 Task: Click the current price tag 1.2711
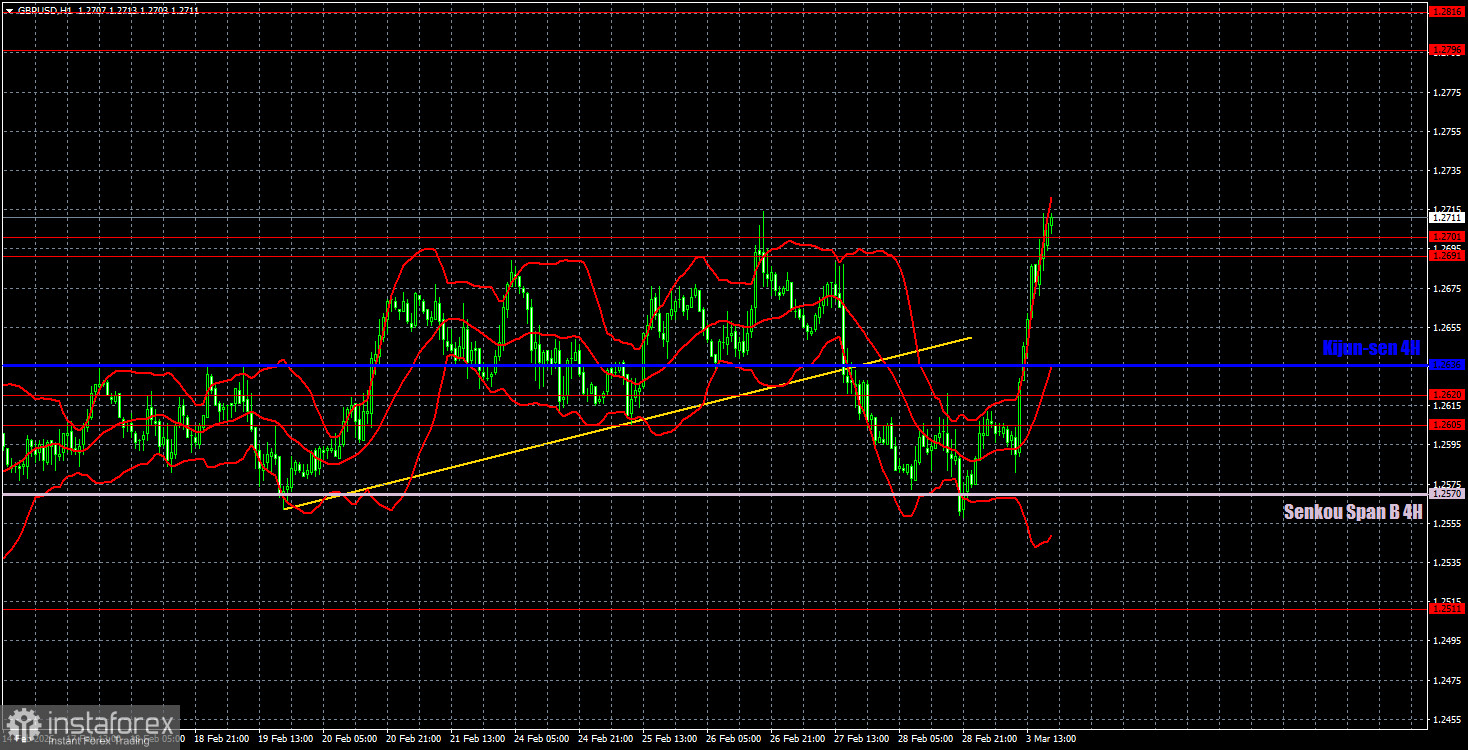click(1447, 217)
